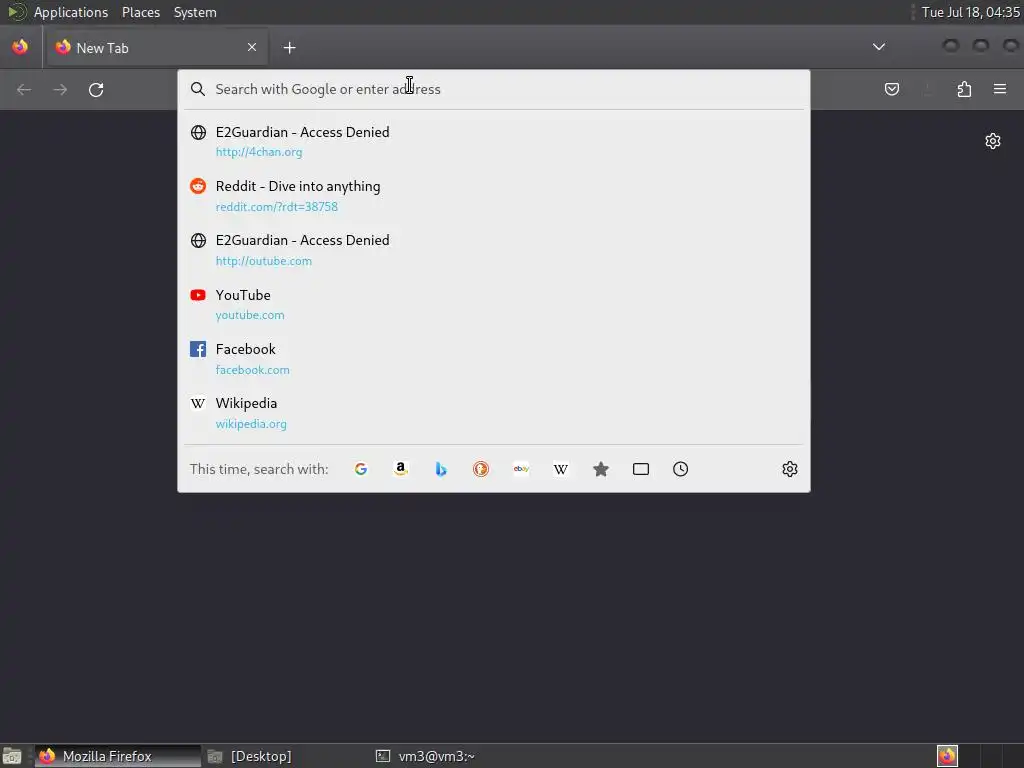
Task: Click Firefox workspace icon in bottom panel
Action: 947,756
